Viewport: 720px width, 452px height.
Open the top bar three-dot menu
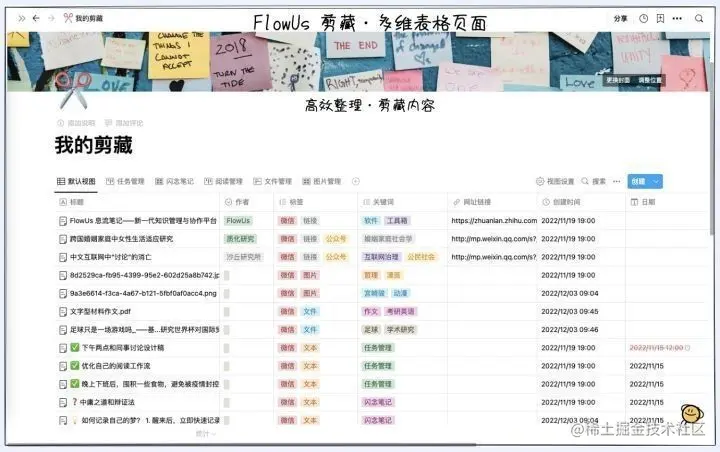click(x=677, y=18)
